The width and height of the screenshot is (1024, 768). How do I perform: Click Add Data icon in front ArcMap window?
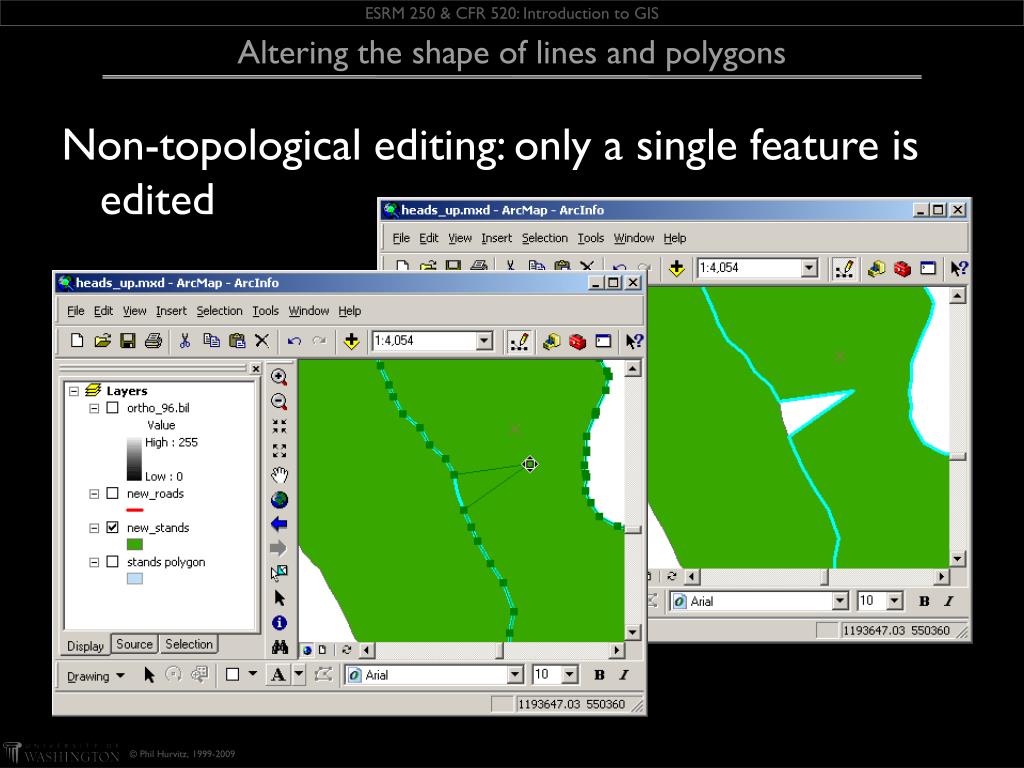(x=351, y=341)
